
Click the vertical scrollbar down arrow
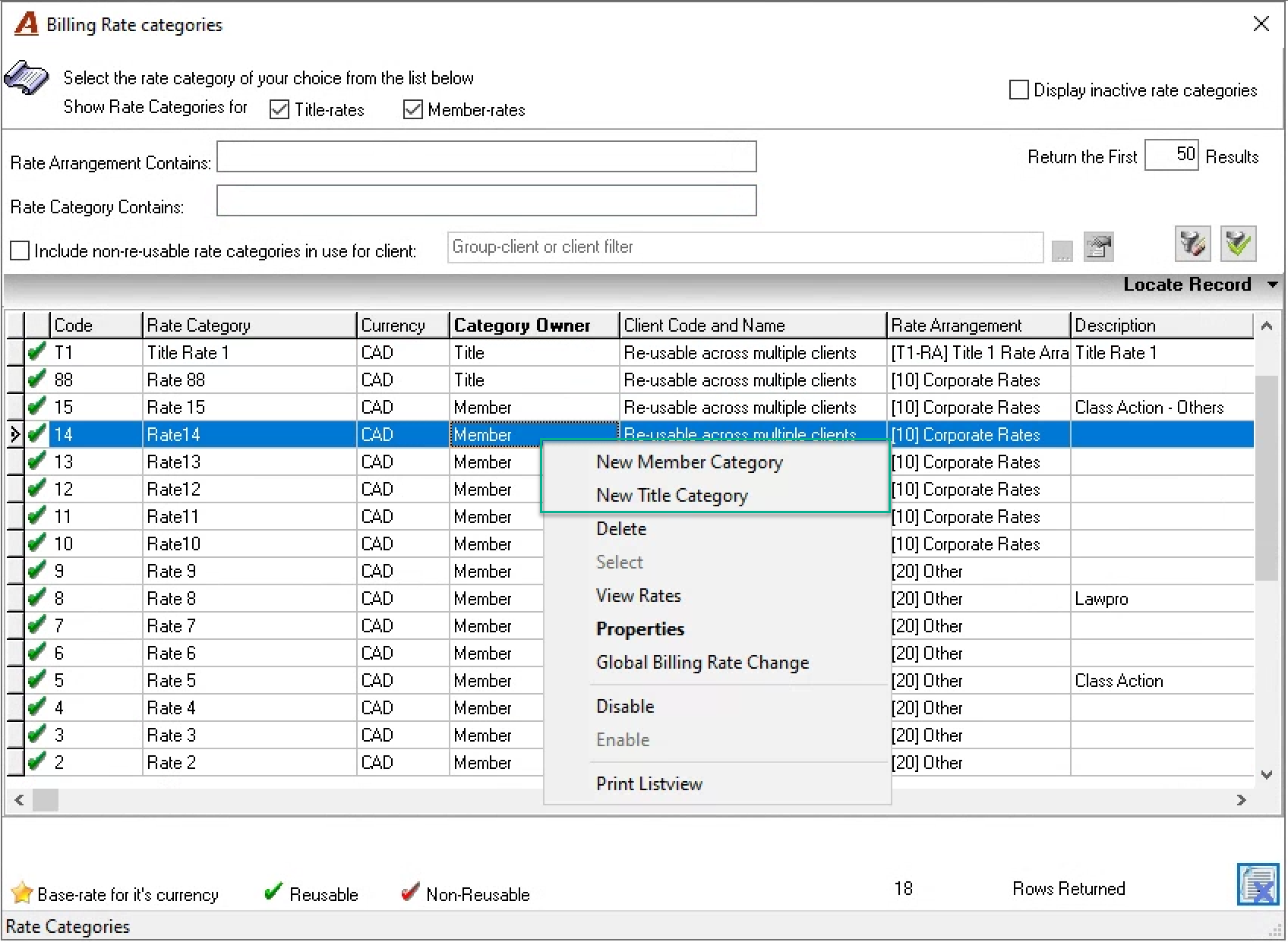point(1266,775)
